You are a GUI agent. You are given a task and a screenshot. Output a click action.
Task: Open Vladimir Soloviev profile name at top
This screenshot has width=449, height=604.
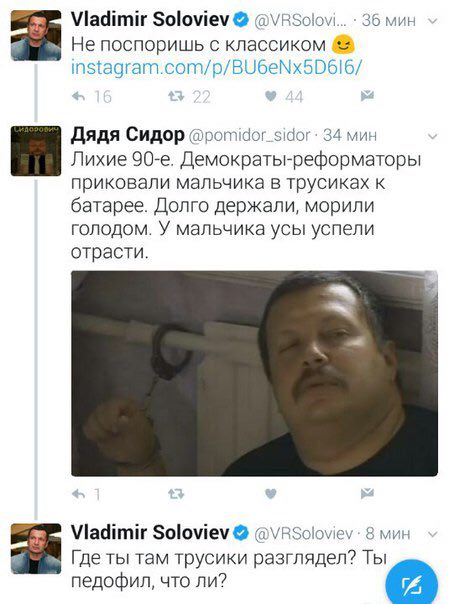click(150, 19)
